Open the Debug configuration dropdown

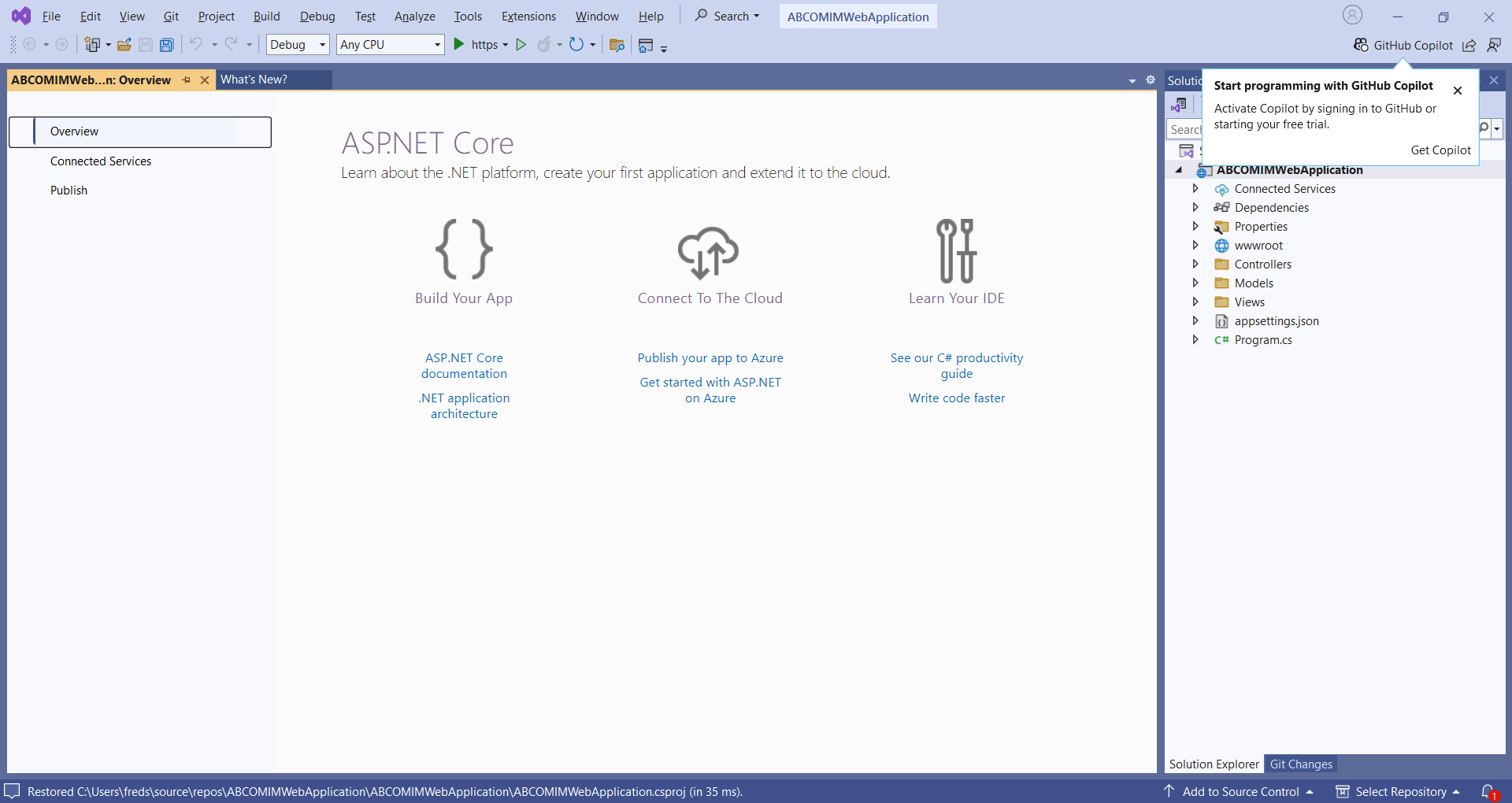[x=298, y=45]
